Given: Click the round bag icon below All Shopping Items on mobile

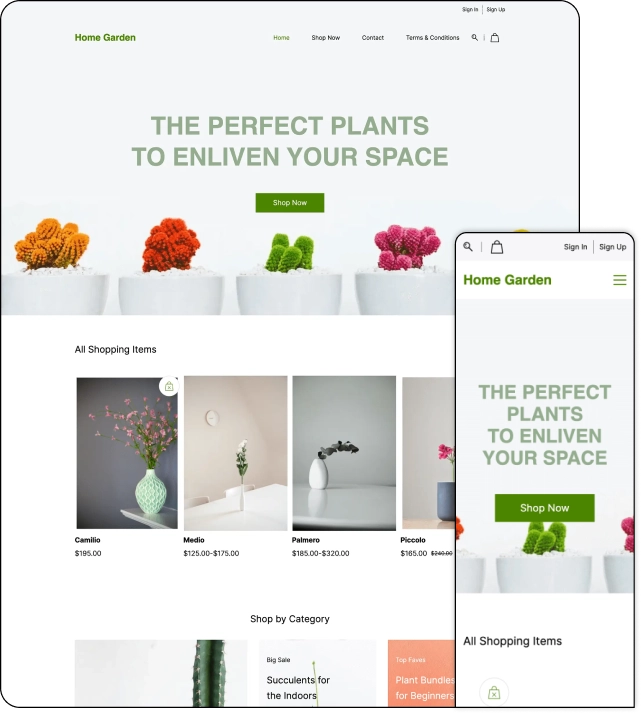Looking at the screenshot, I should pos(494,693).
